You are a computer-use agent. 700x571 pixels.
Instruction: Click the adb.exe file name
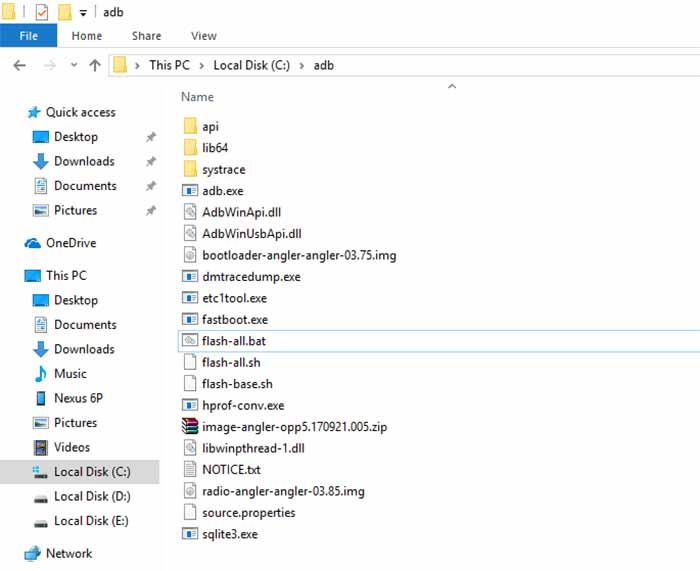point(223,191)
